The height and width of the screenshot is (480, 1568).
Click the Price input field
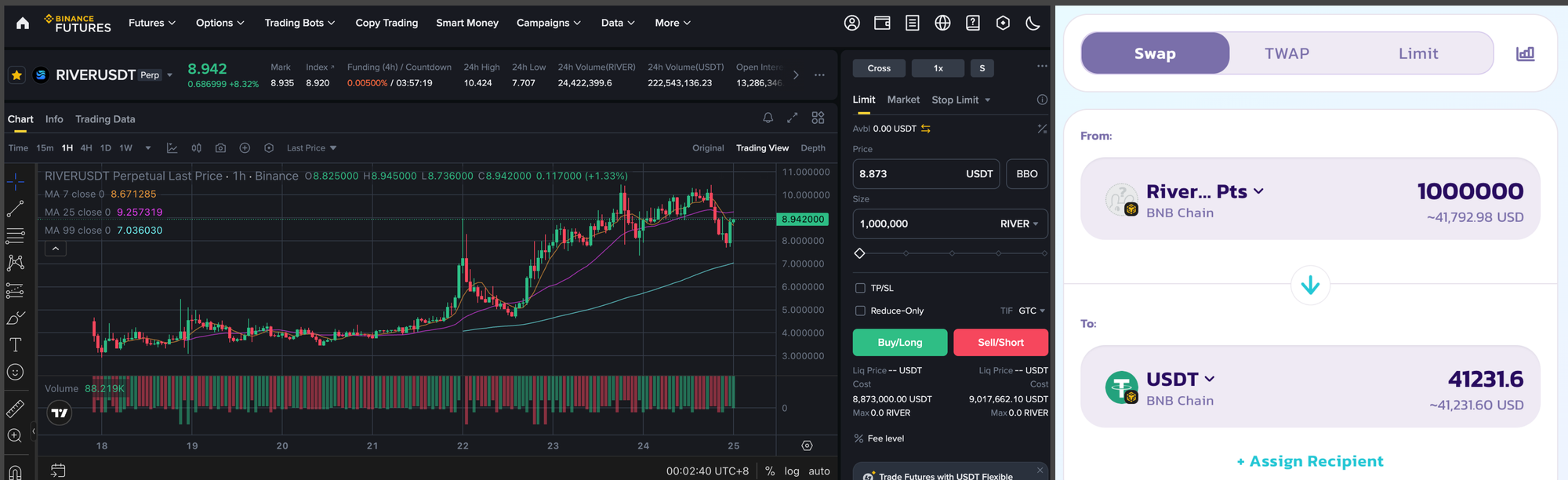pos(906,174)
